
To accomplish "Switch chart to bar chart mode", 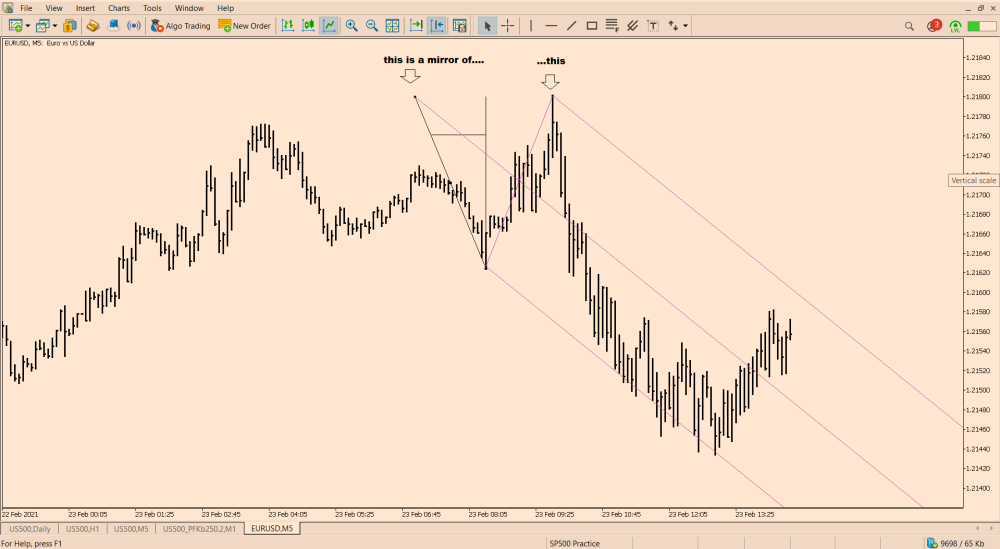I will point(288,26).
